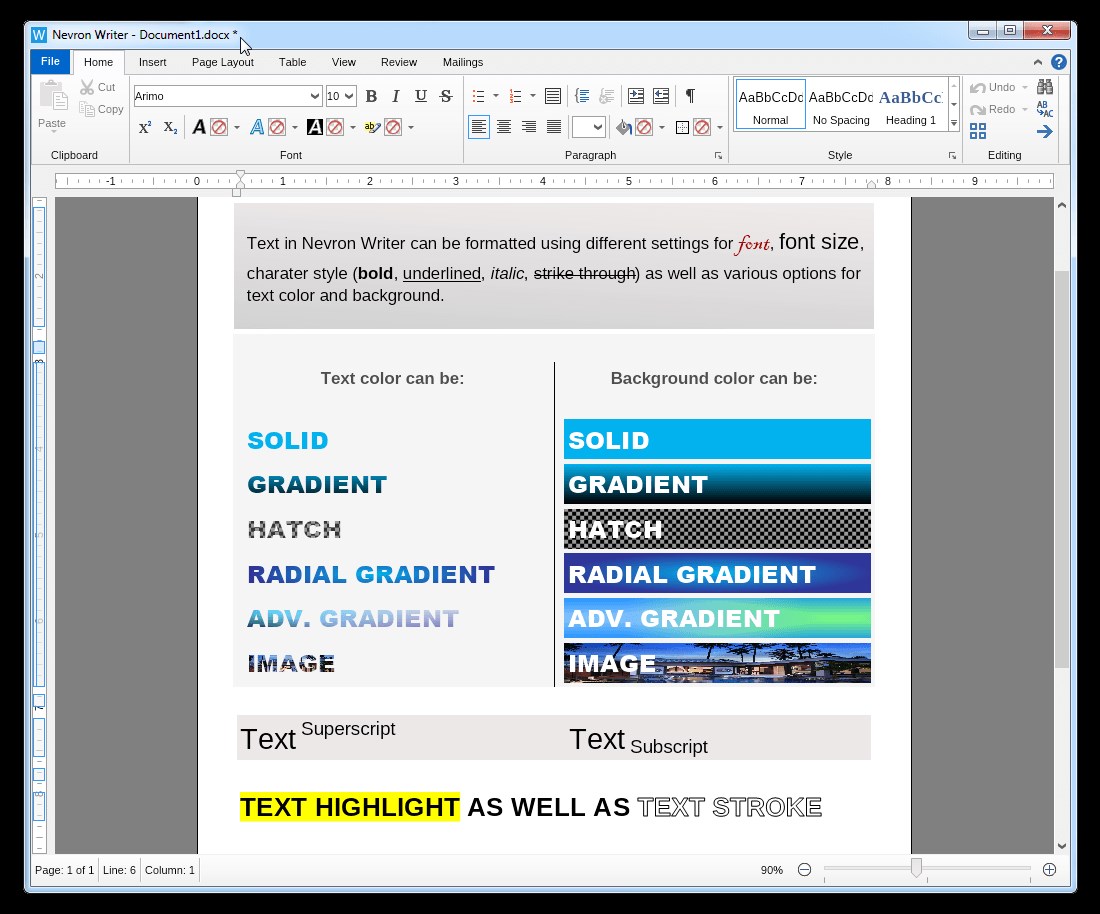Click the text highlight marker icon
1100x914 pixels.
tap(373, 127)
